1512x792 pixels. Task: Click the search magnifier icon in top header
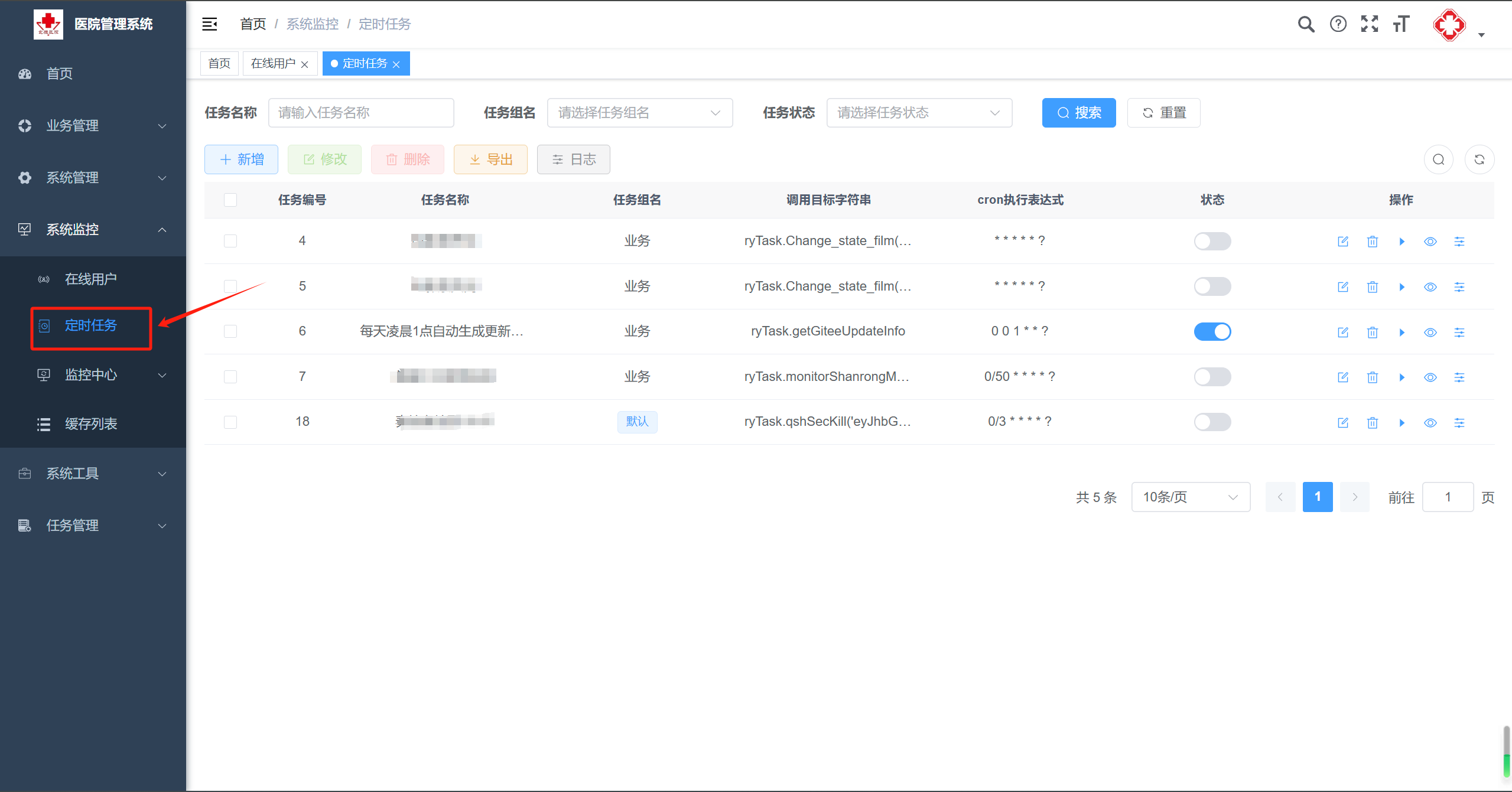point(1306,24)
